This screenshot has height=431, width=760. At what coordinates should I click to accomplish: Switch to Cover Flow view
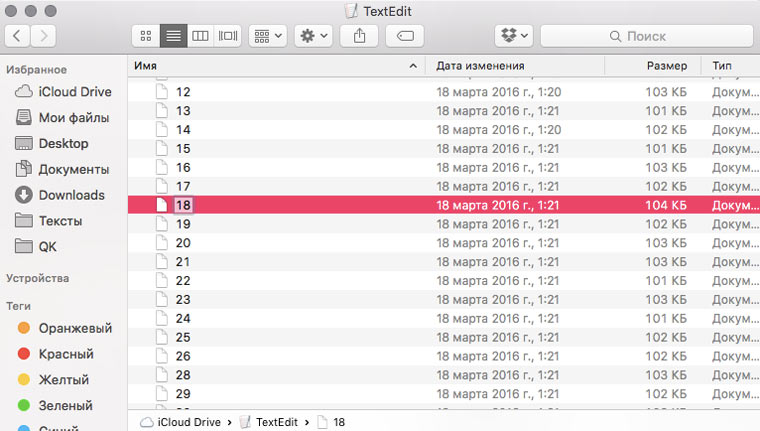point(227,36)
